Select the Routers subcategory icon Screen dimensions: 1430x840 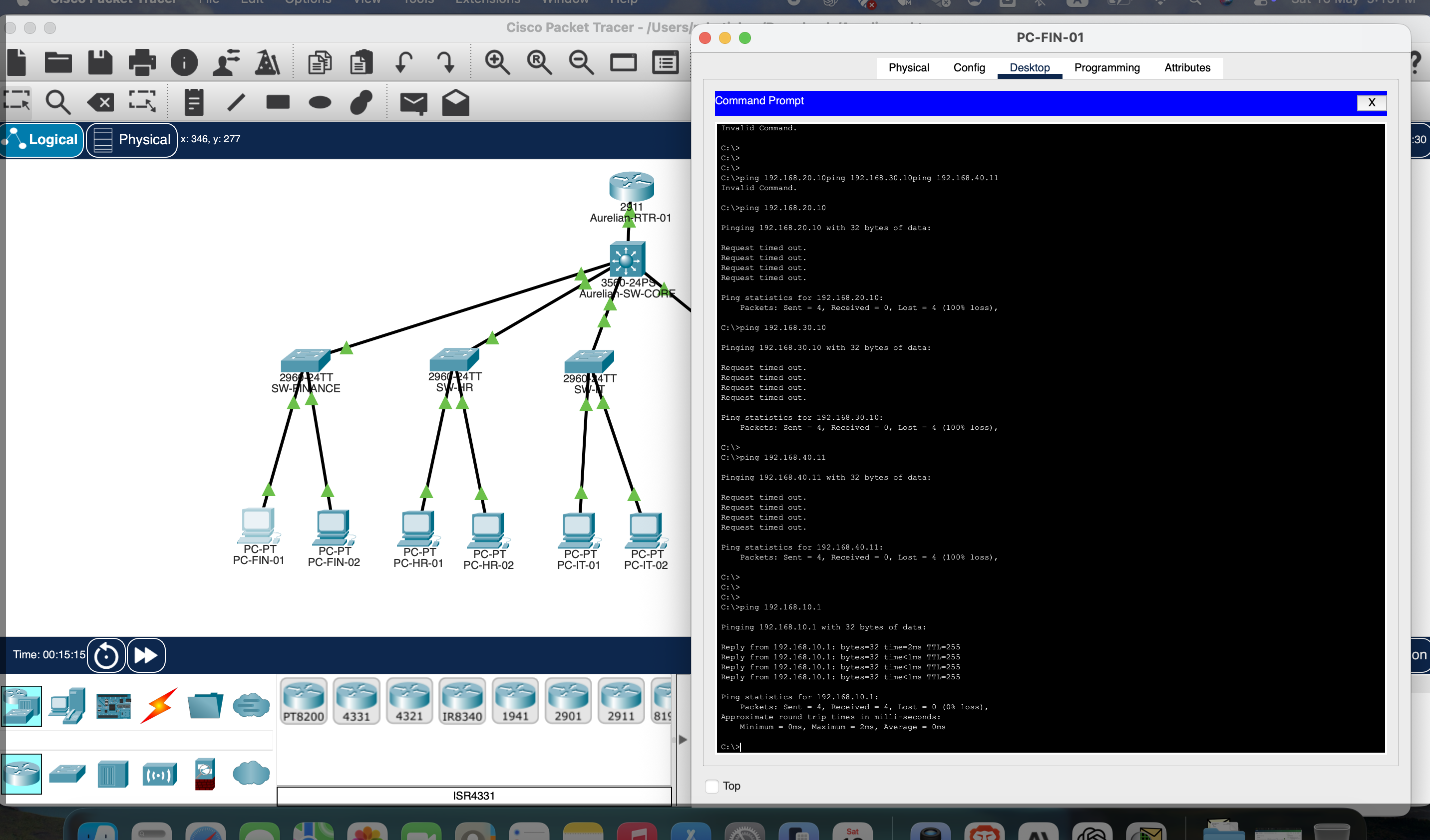(x=21, y=774)
